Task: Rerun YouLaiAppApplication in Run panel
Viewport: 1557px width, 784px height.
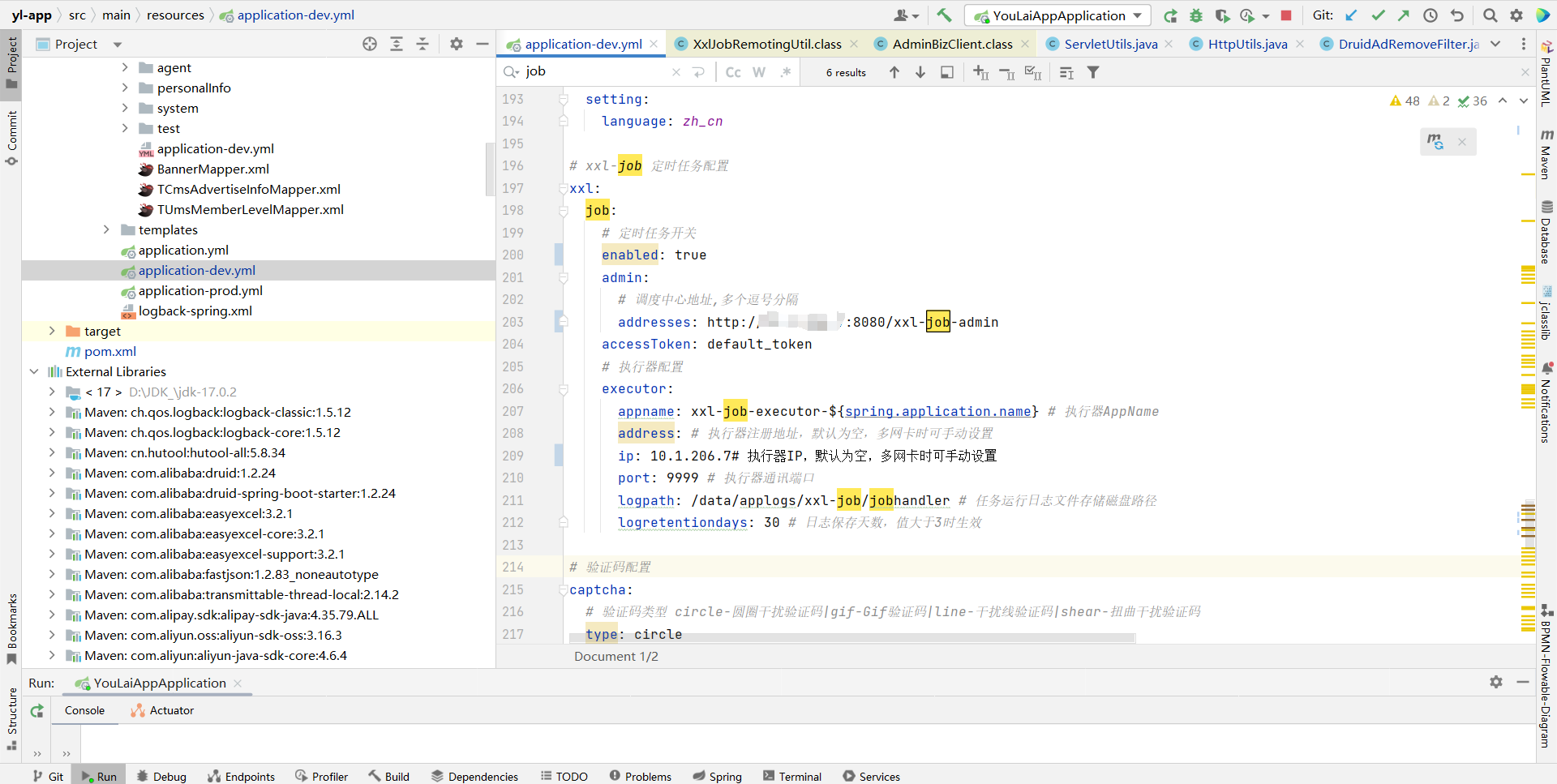Action: tap(37, 711)
